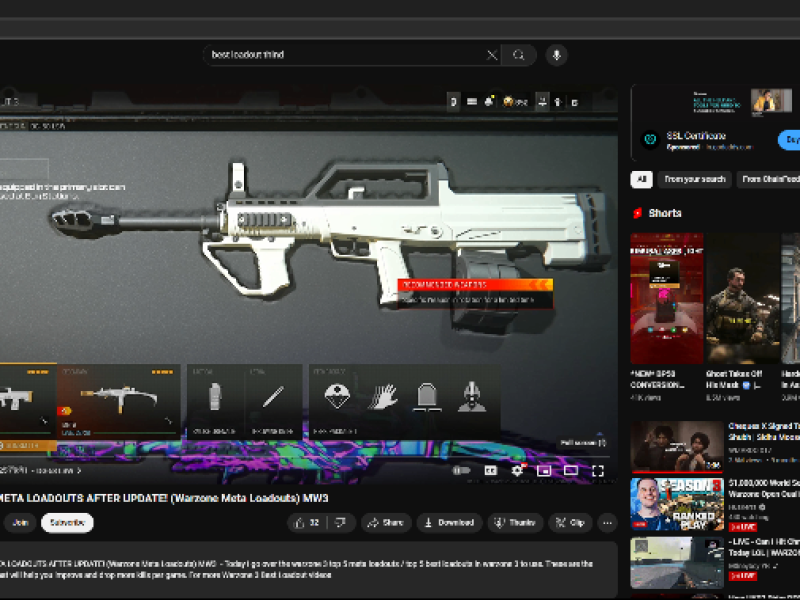This screenshot has height=600, width=800.
Task: Click the Download button
Action: (x=449, y=522)
